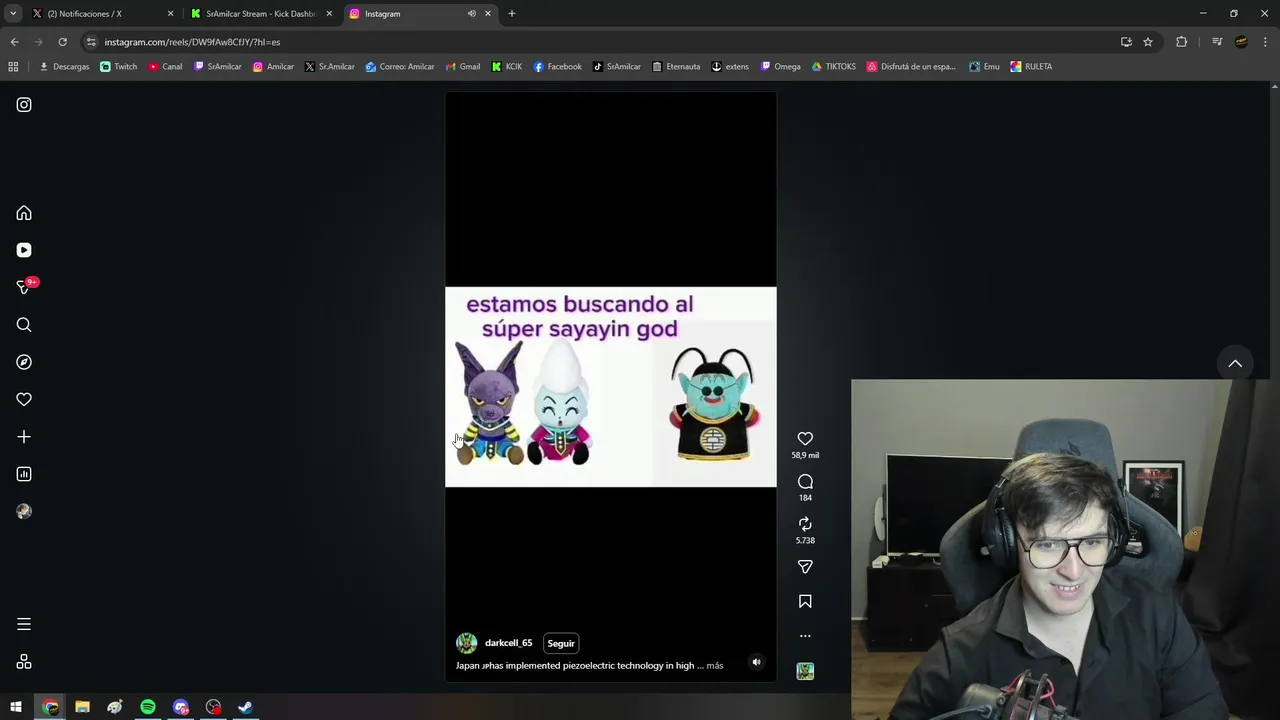This screenshot has width=1280, height=720.
Task: Go back with browser back arrow
Action: 14,42
